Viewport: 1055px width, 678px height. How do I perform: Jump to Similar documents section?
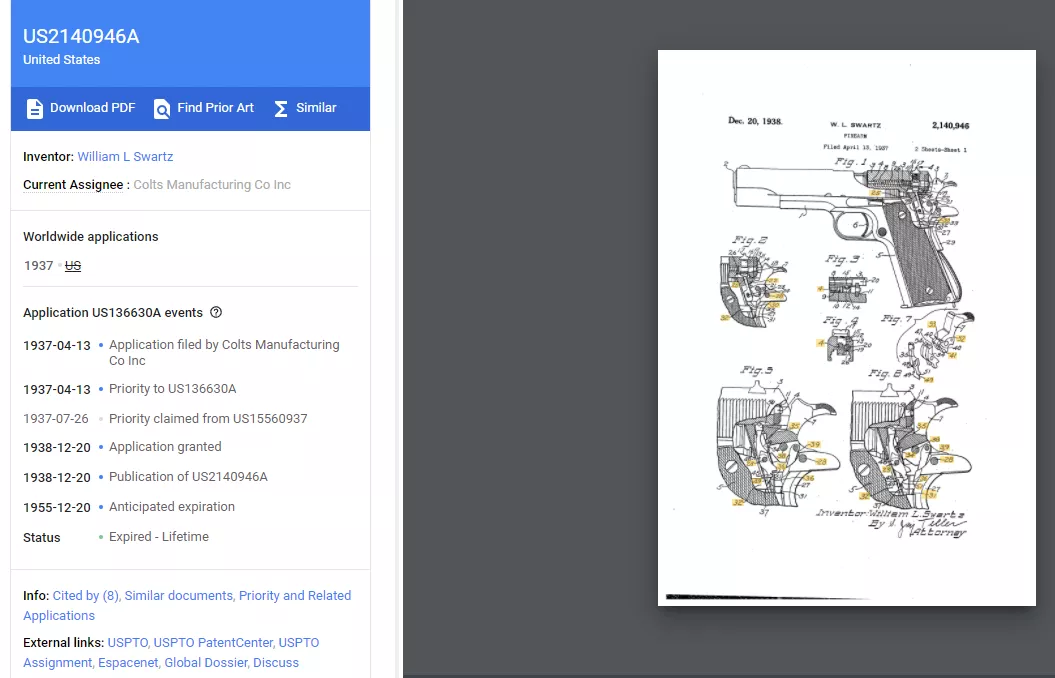(178, 595)
